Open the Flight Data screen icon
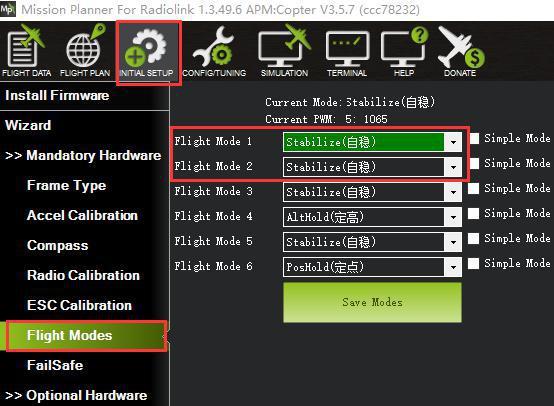 (26, 51)
